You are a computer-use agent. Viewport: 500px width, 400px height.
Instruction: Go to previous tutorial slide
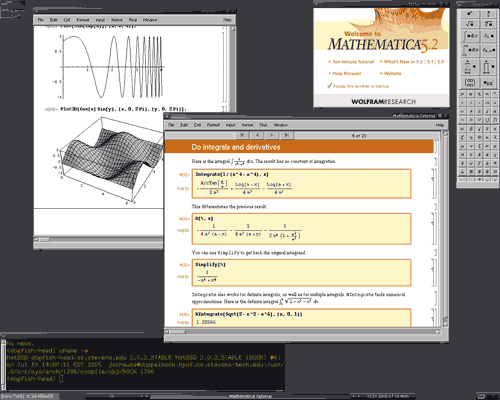257,135
